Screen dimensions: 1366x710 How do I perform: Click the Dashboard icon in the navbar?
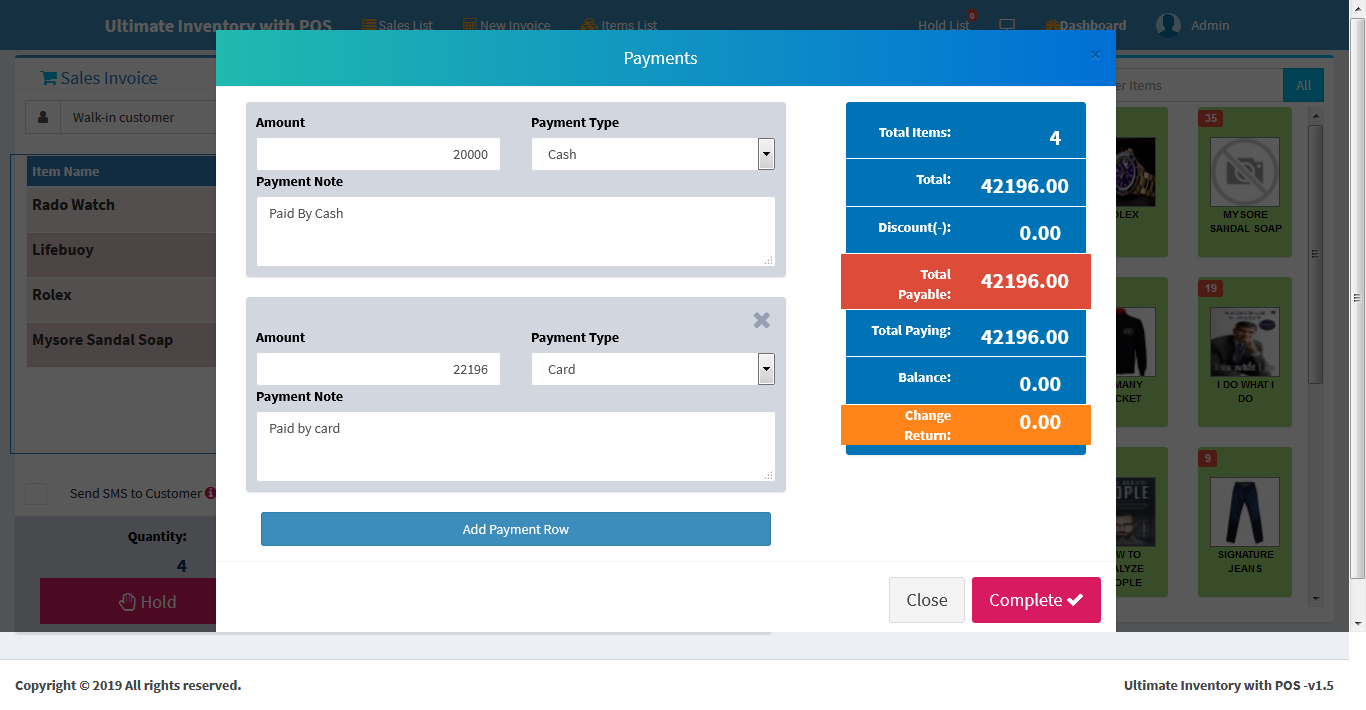pos(1052,25)
